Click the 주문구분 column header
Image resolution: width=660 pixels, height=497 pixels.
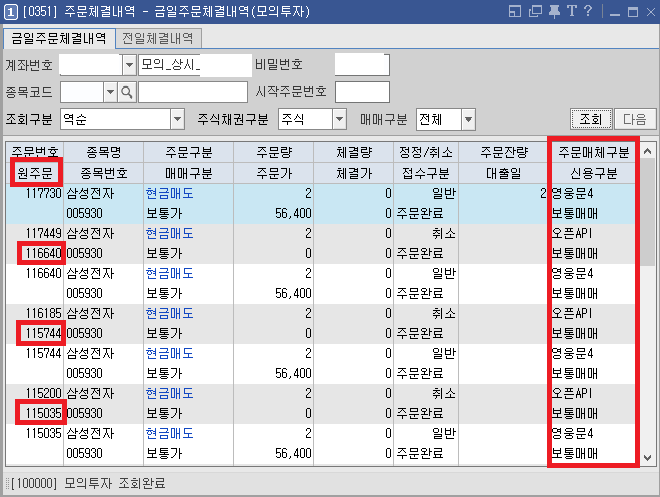pyautogui.click(x=189, y=152)
